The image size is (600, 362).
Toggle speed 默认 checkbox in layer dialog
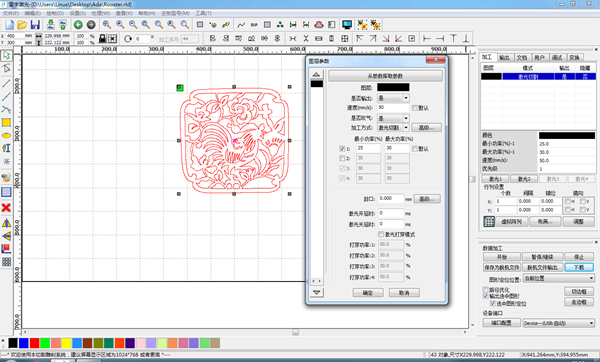click(x=415, y=108)
